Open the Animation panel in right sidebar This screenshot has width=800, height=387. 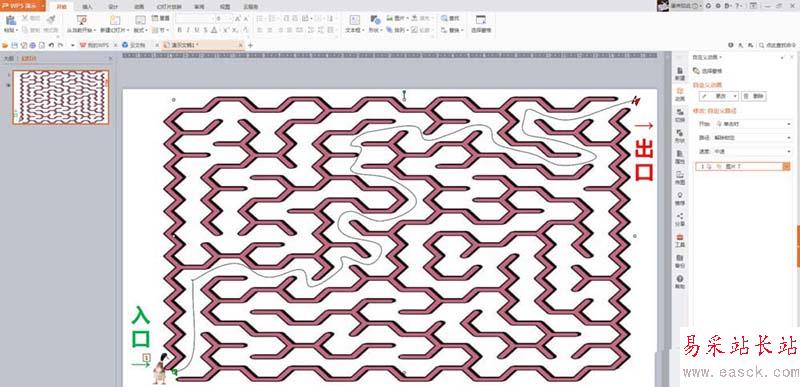(x=680, y=94)
